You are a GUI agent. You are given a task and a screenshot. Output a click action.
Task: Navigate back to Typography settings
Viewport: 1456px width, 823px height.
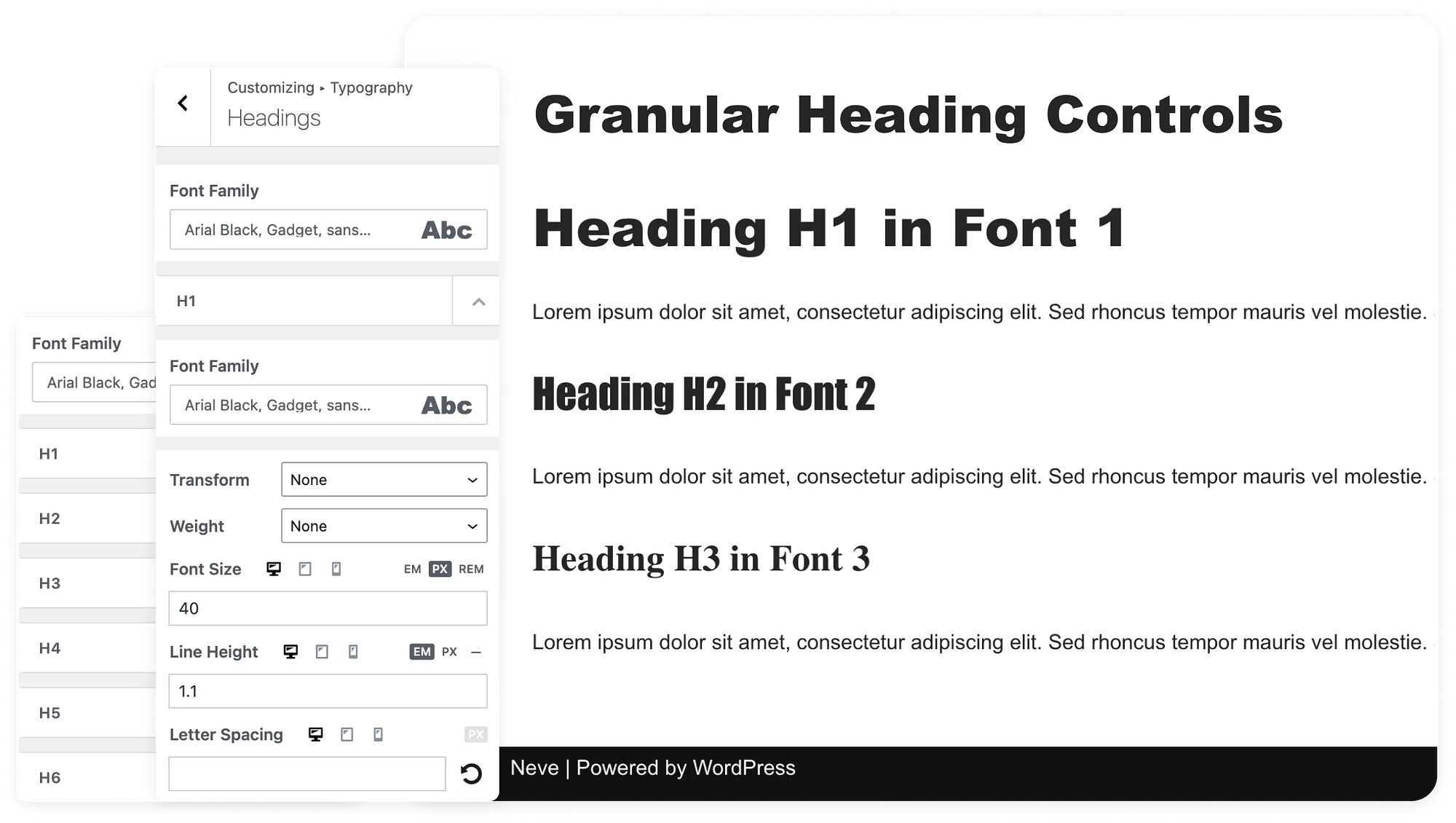[183, 104]
